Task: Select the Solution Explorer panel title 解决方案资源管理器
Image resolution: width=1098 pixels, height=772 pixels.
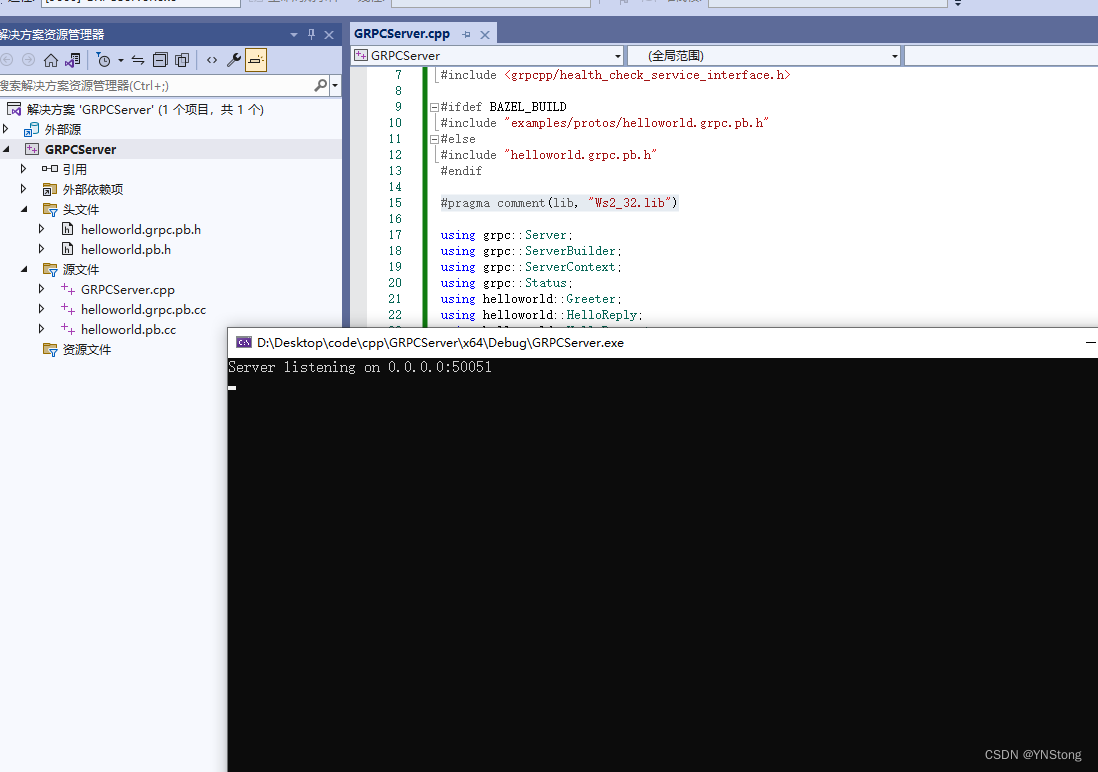Action: click(x=52, y=34)
